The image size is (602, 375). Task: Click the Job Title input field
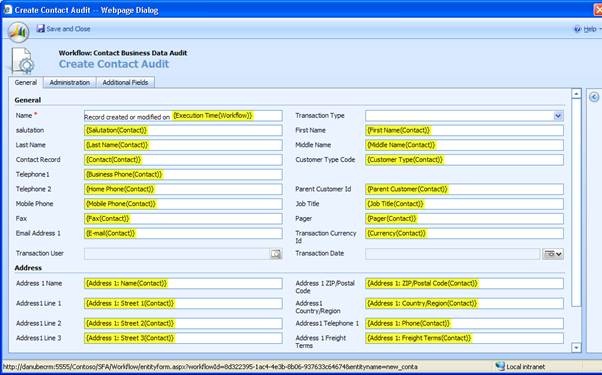[464, 204]
